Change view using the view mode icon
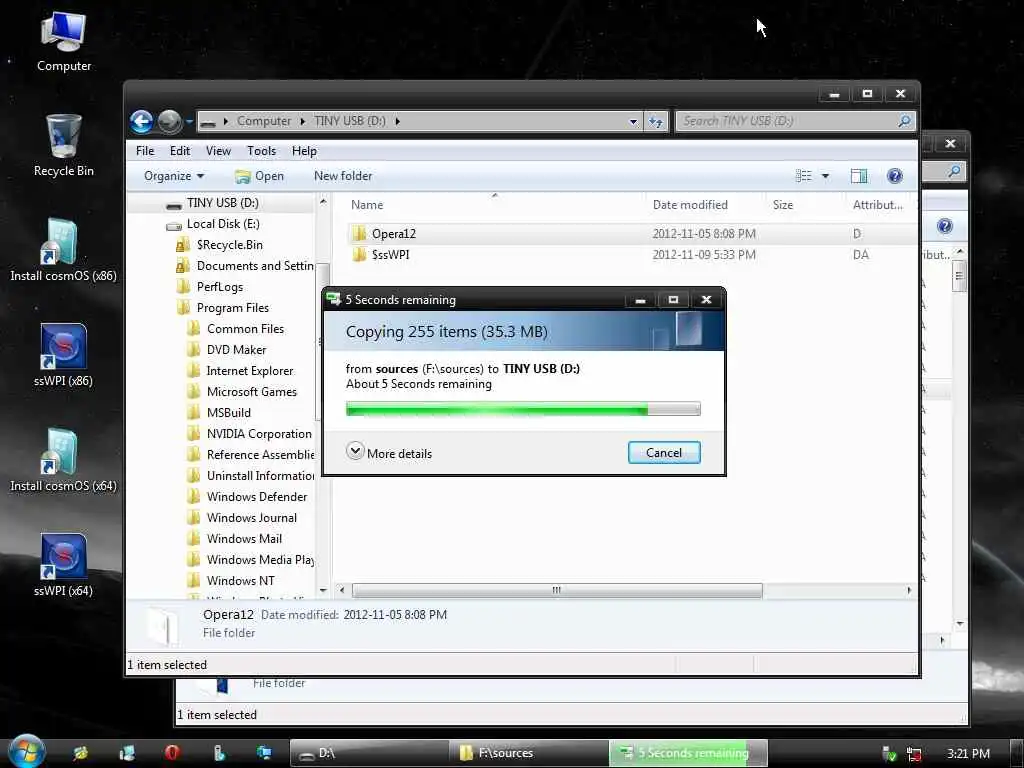 click(803, 176)
